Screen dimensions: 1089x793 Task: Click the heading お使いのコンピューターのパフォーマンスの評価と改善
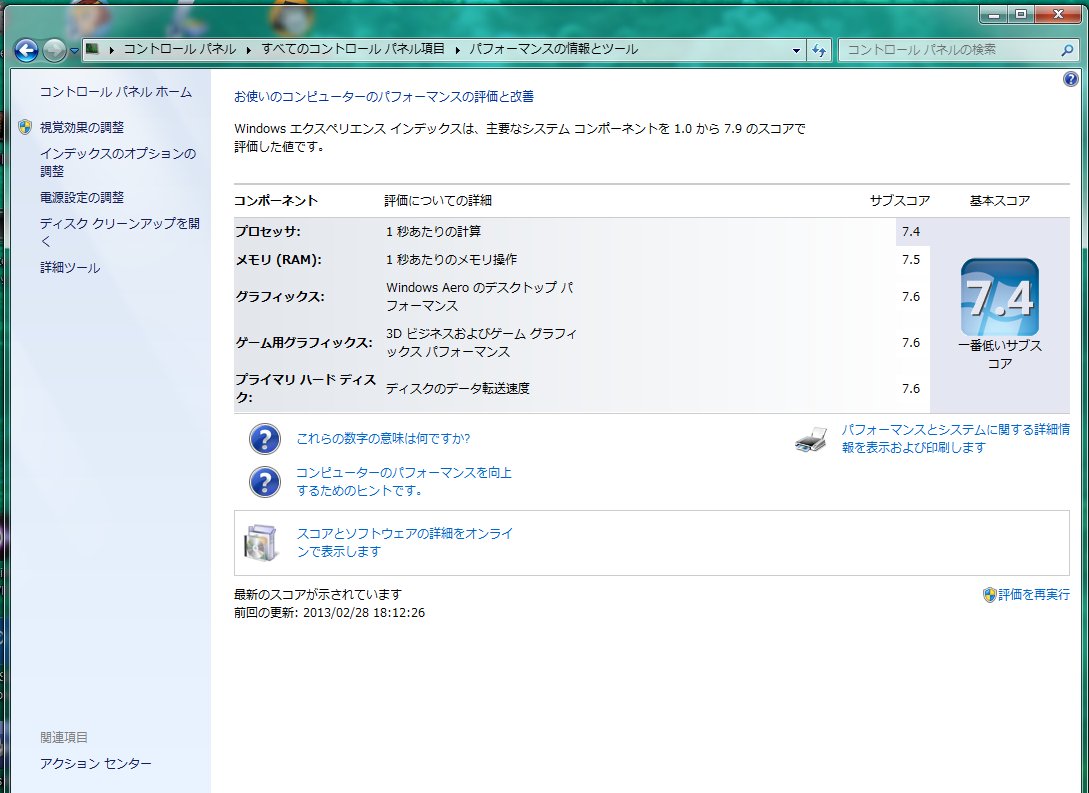[x=384, y=97]
